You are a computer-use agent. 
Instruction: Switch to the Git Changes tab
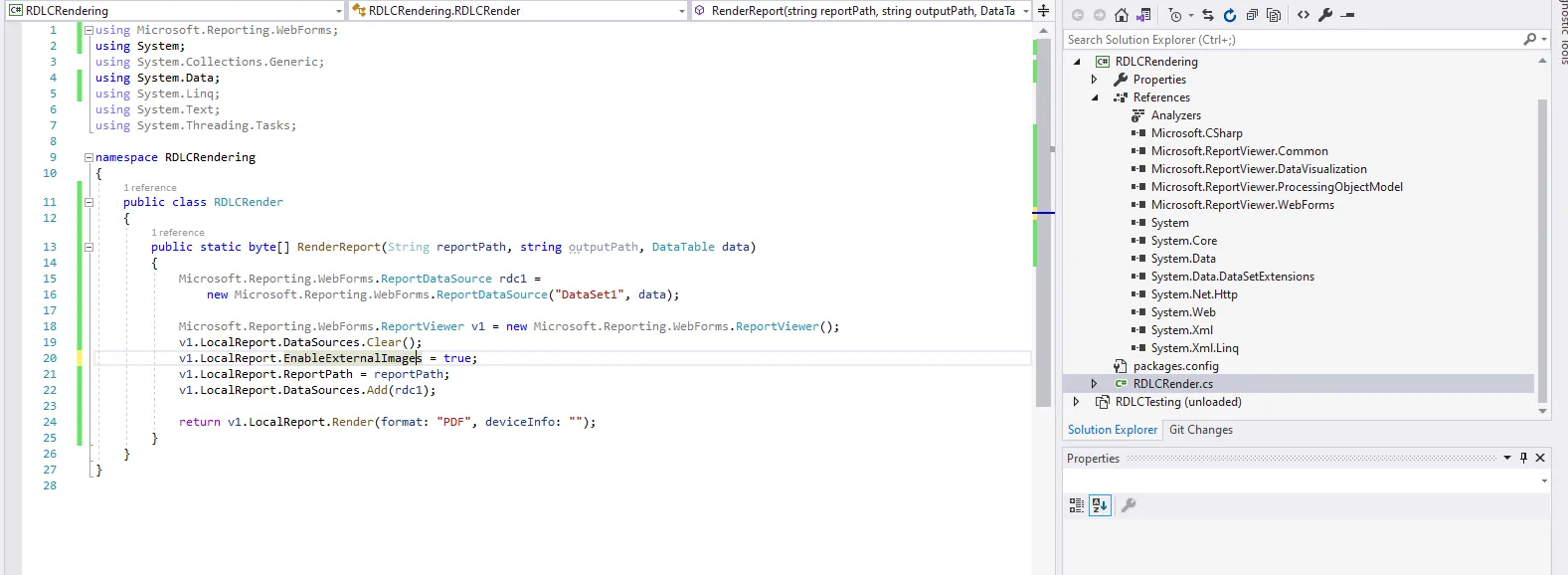(1201, 430)
